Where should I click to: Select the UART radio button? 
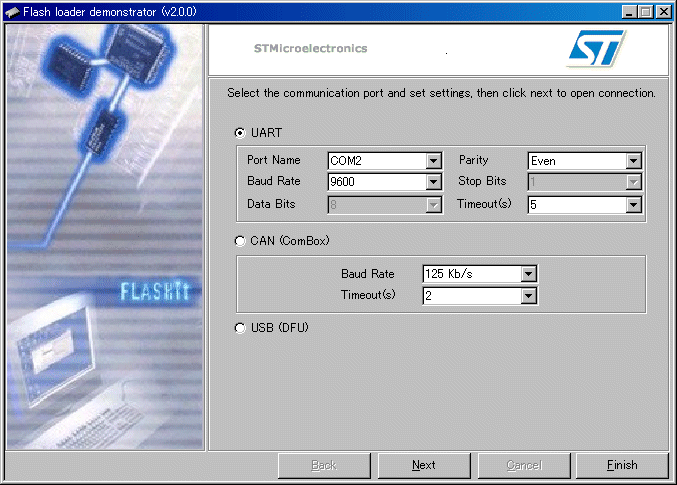[240, 133]
